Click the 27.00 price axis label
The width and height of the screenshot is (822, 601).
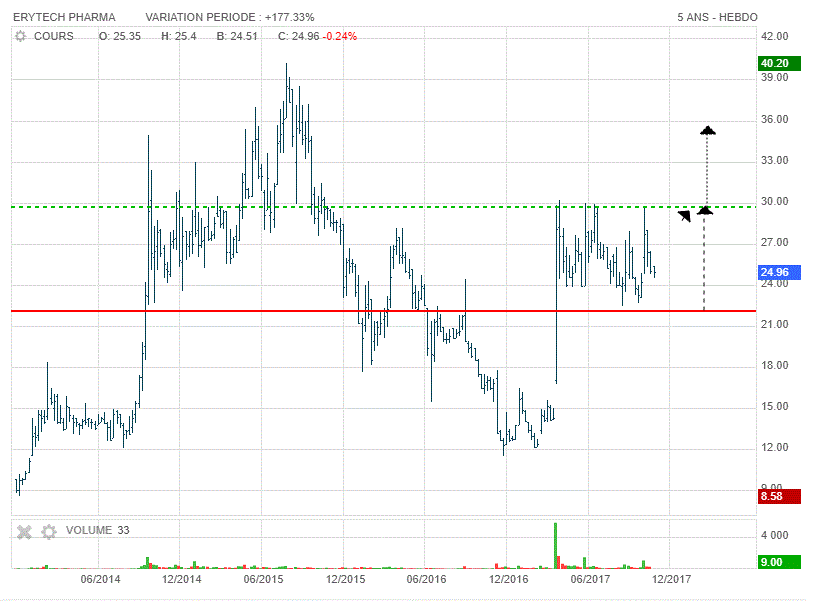tap(775, 242)
